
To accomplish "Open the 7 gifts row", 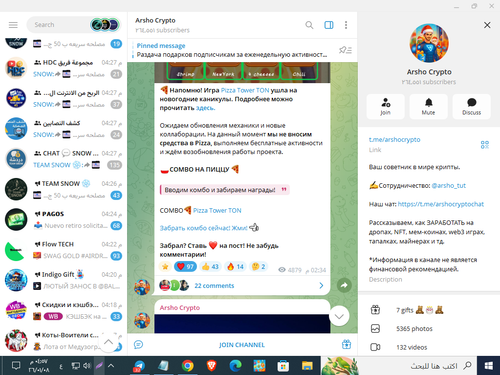I will [x=429, y=310].
